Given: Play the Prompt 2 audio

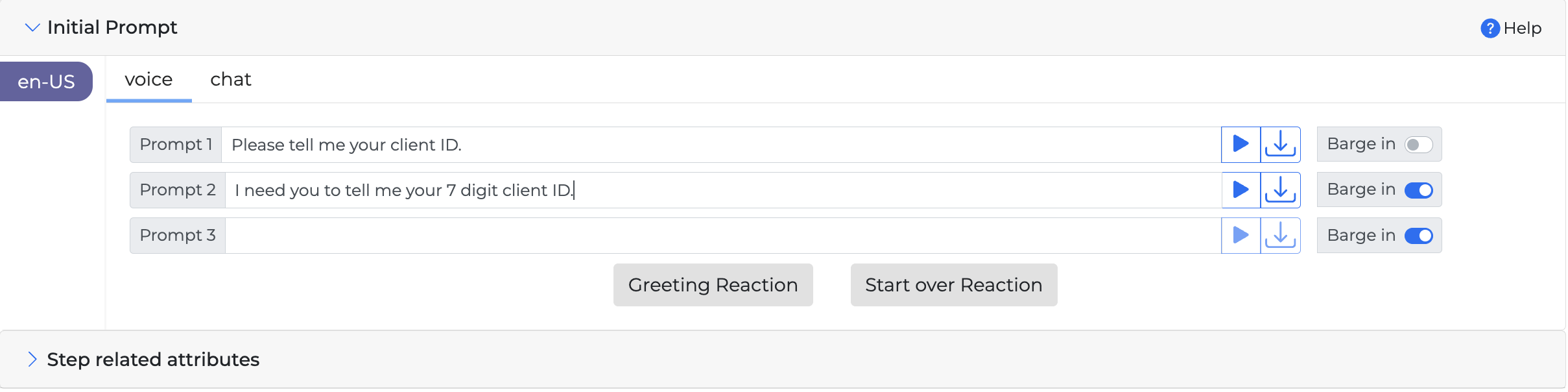Looking at the screenshot, I should point(1241,190).
